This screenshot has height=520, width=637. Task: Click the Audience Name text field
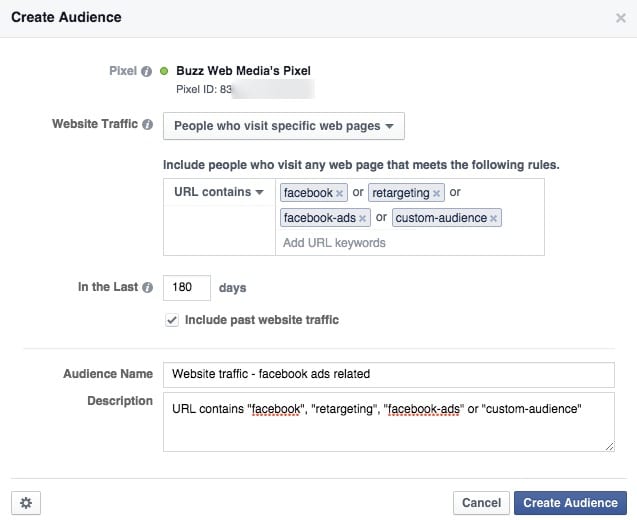(389, 375)
